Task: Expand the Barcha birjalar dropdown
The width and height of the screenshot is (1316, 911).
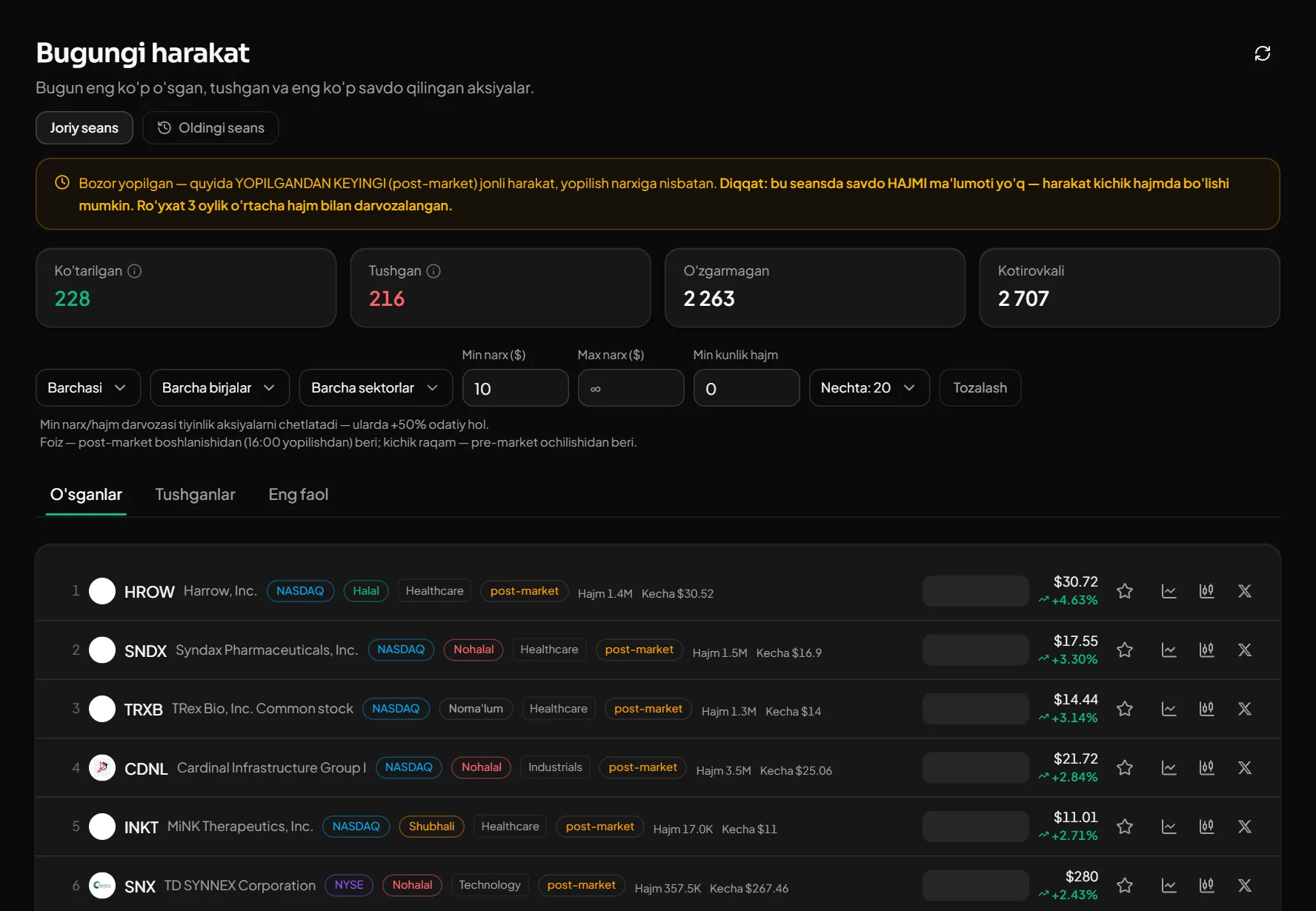Action: [x=220, y=387]
